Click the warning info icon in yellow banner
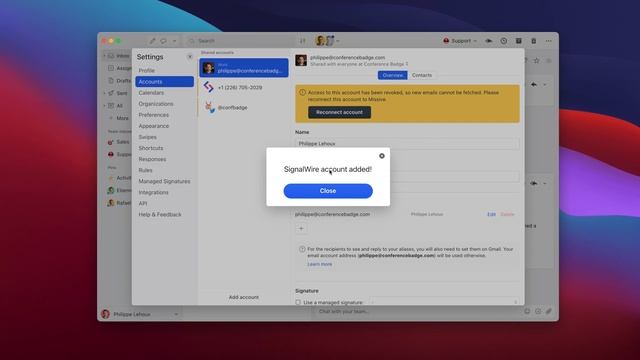The width and height of the screenshot is (640, 360). pyautogui.click(x=302, y=93)
